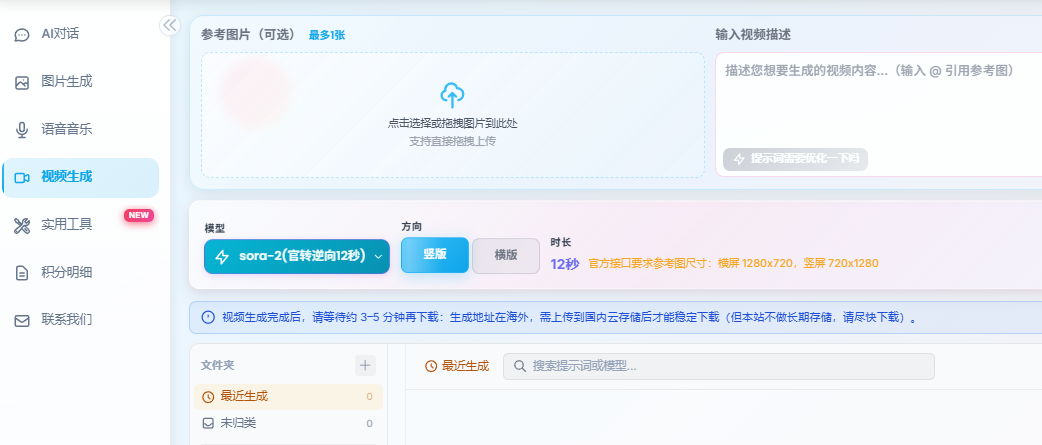This screenshot has width=1042, height=445.
Task: Focus the video description text box
Action: click(879, 114)
